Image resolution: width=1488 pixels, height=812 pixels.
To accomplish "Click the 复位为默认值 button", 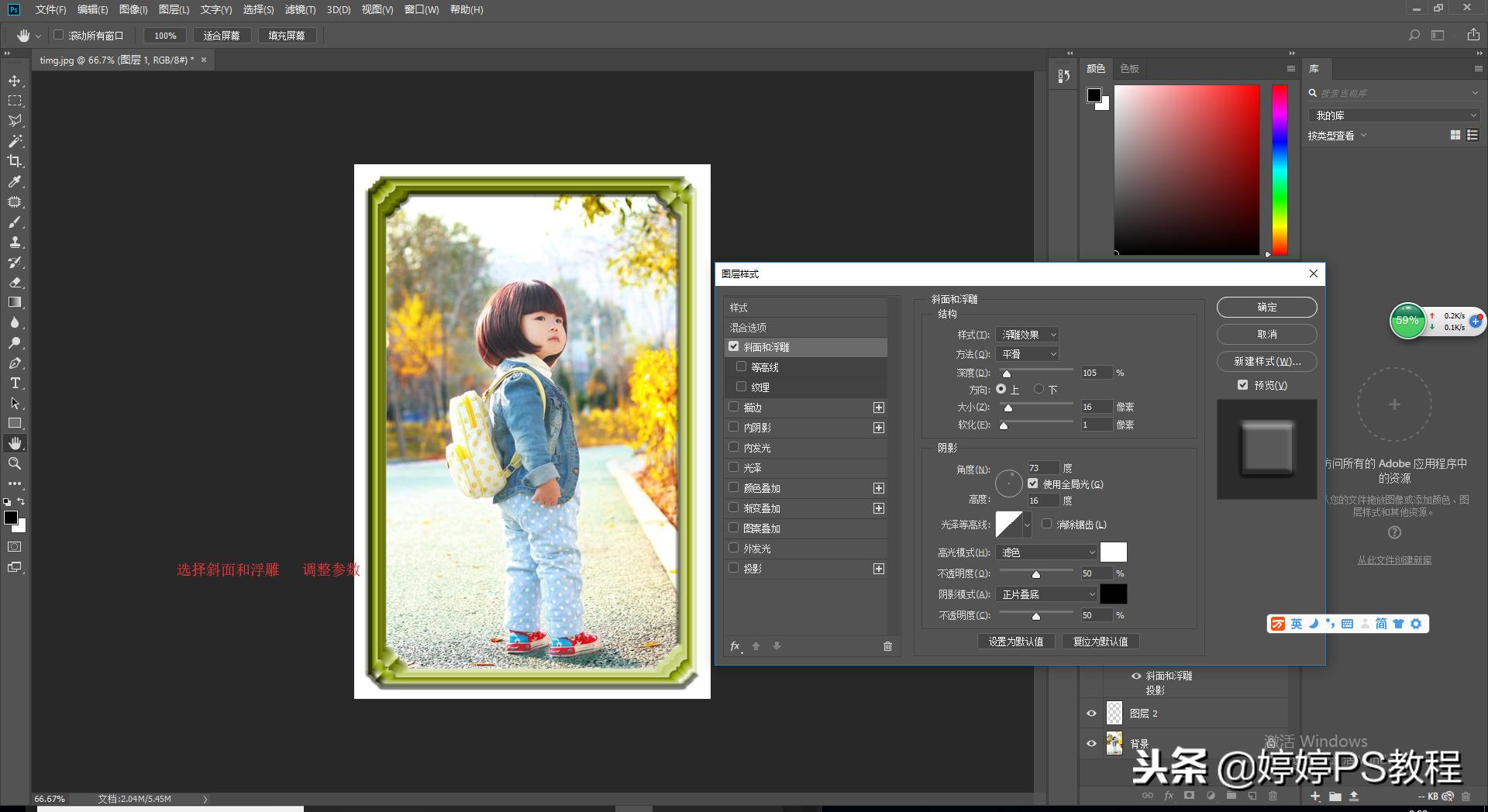I will pyautogui.click(x=1100, y=642).
